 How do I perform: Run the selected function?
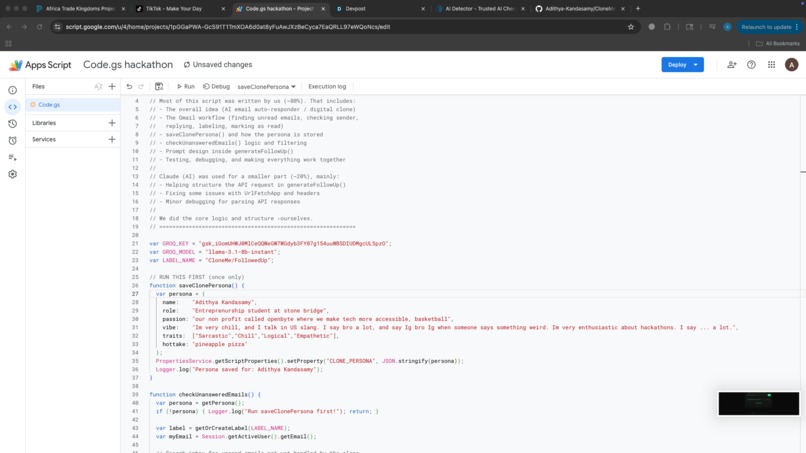(186, 86)
